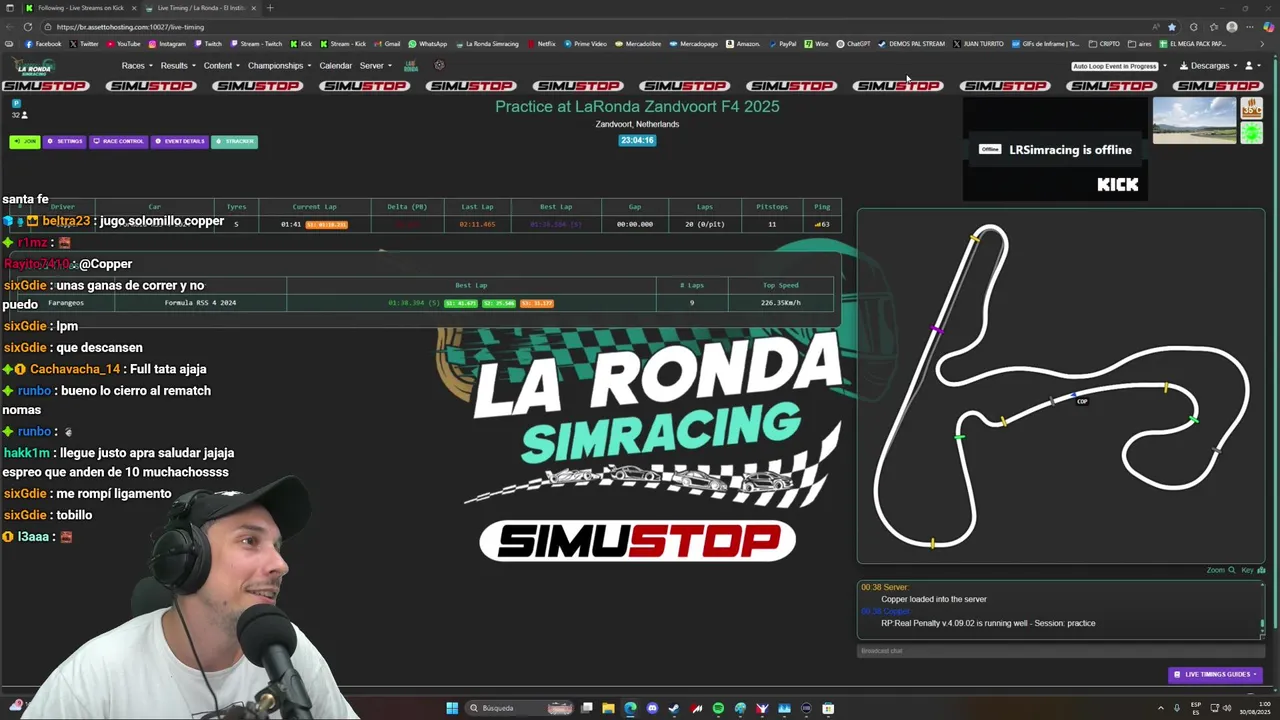
Task: Click the Formula RSS 4 2024 car cell
Action: [x=200, y=303]
